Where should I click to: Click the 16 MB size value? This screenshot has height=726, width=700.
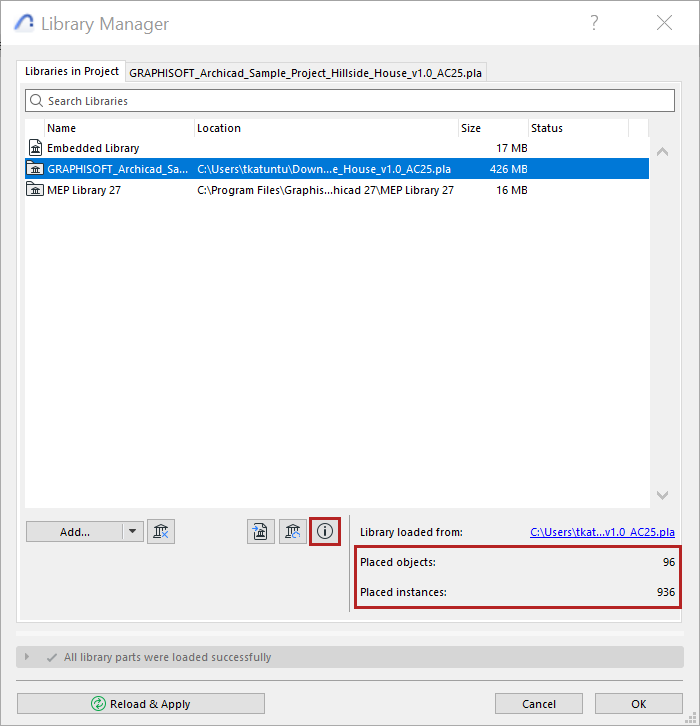pos(512,190)
